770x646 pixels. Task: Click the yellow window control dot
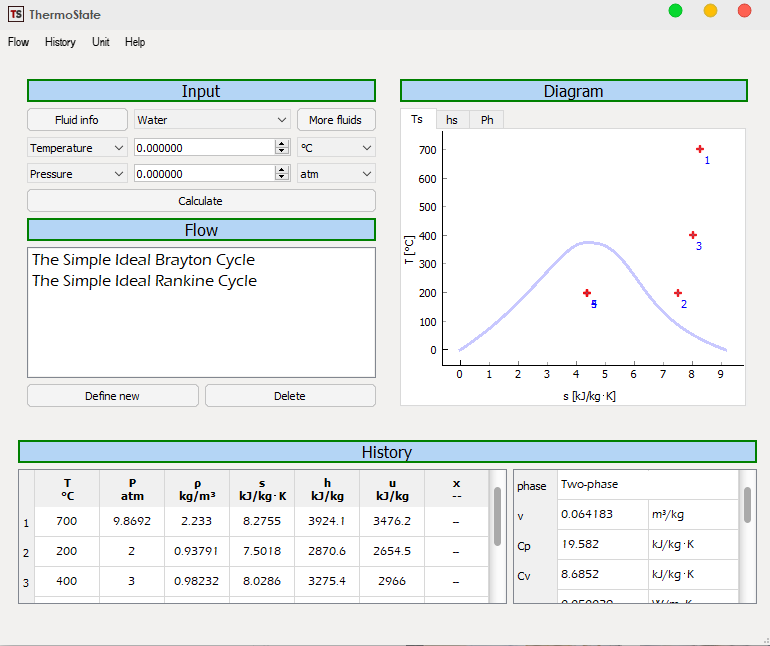(x=710, y=11)
